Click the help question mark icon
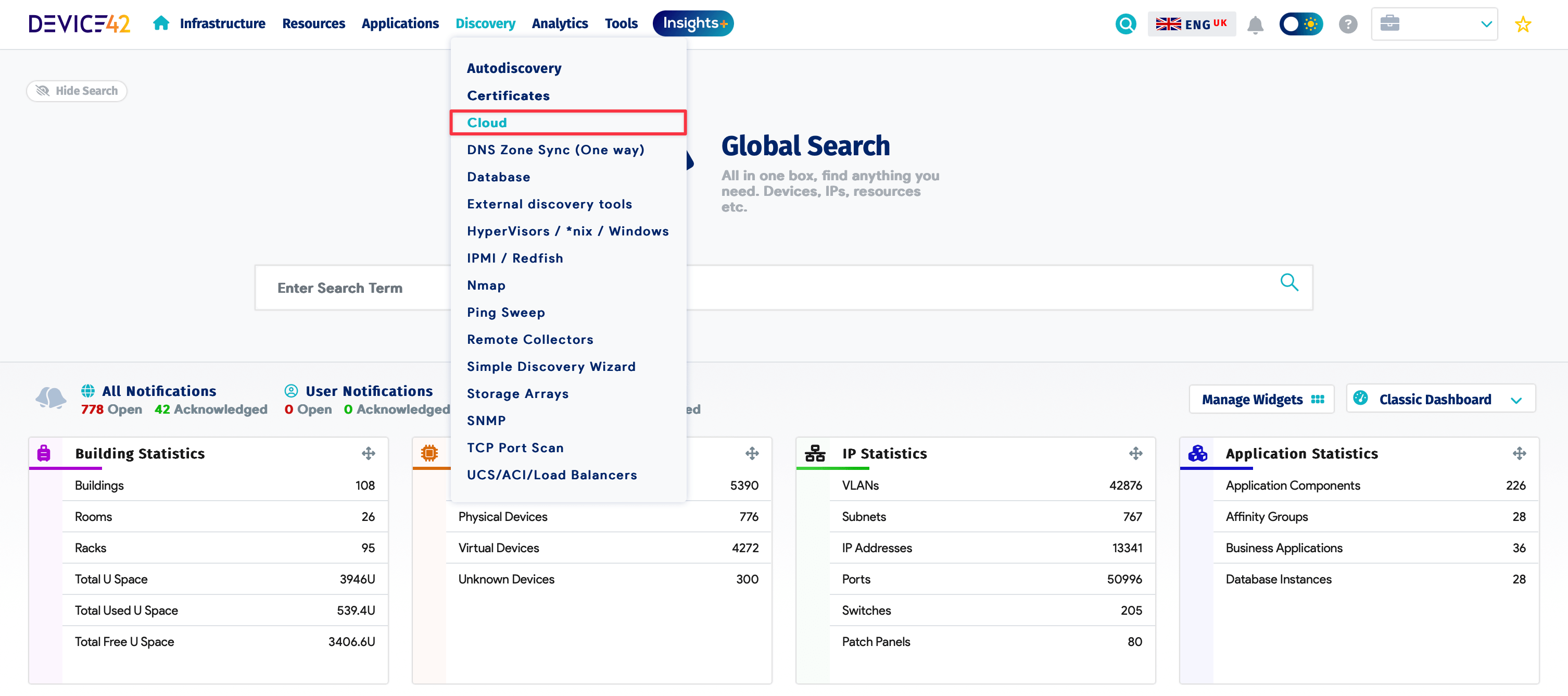The image size is (1568, 696). tap(1348, 24)
